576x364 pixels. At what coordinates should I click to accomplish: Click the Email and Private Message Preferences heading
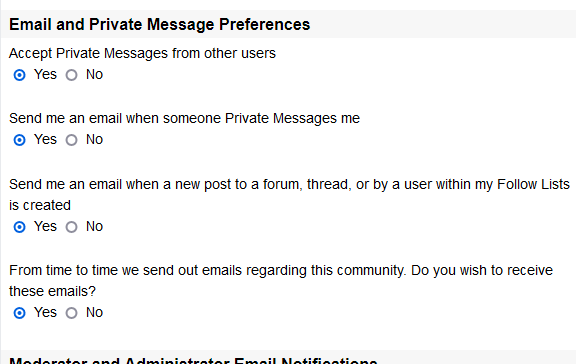(159, 25)
